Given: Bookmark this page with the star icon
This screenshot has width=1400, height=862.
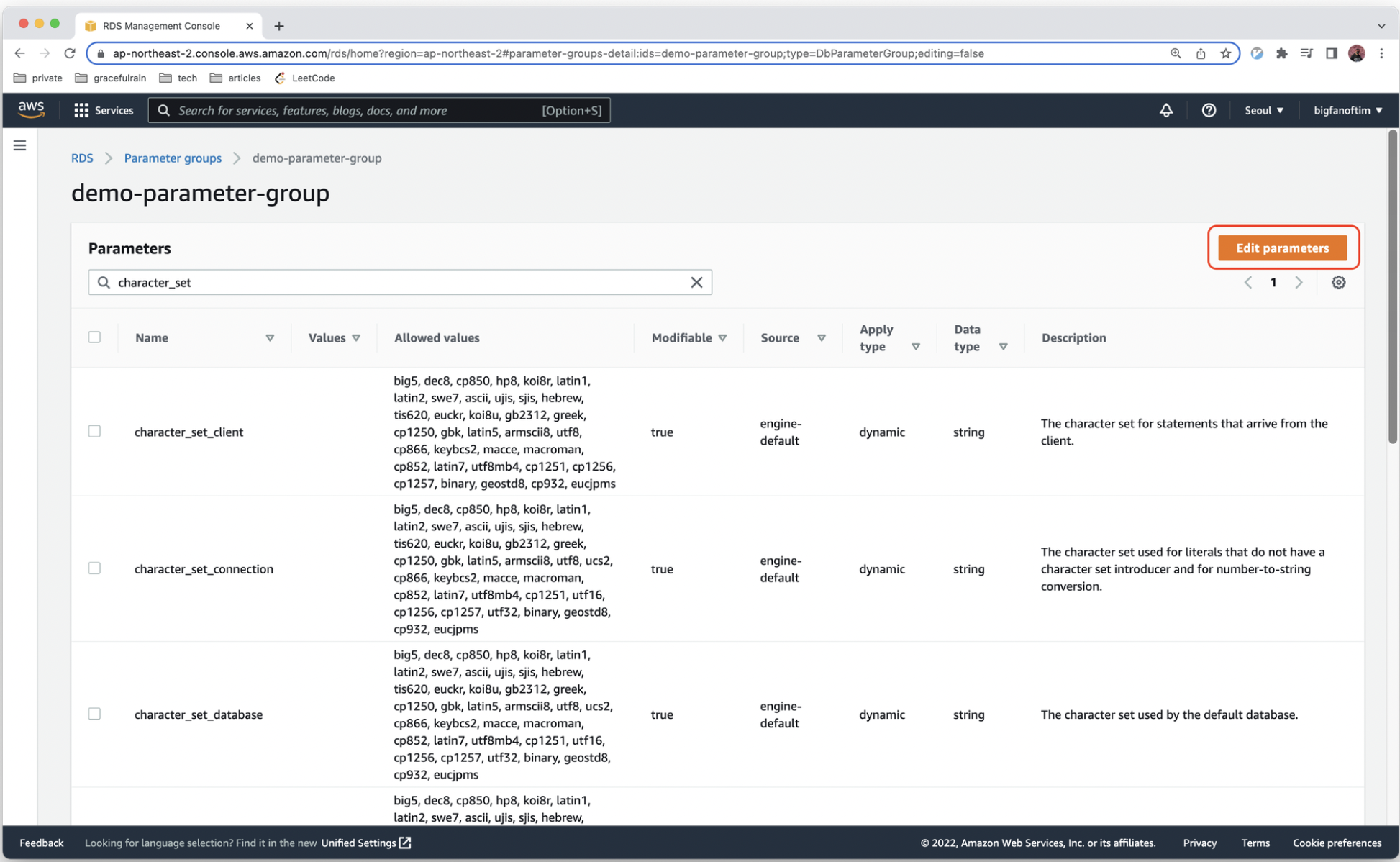Looking at the screenshot, I should tap(1225, 53).
